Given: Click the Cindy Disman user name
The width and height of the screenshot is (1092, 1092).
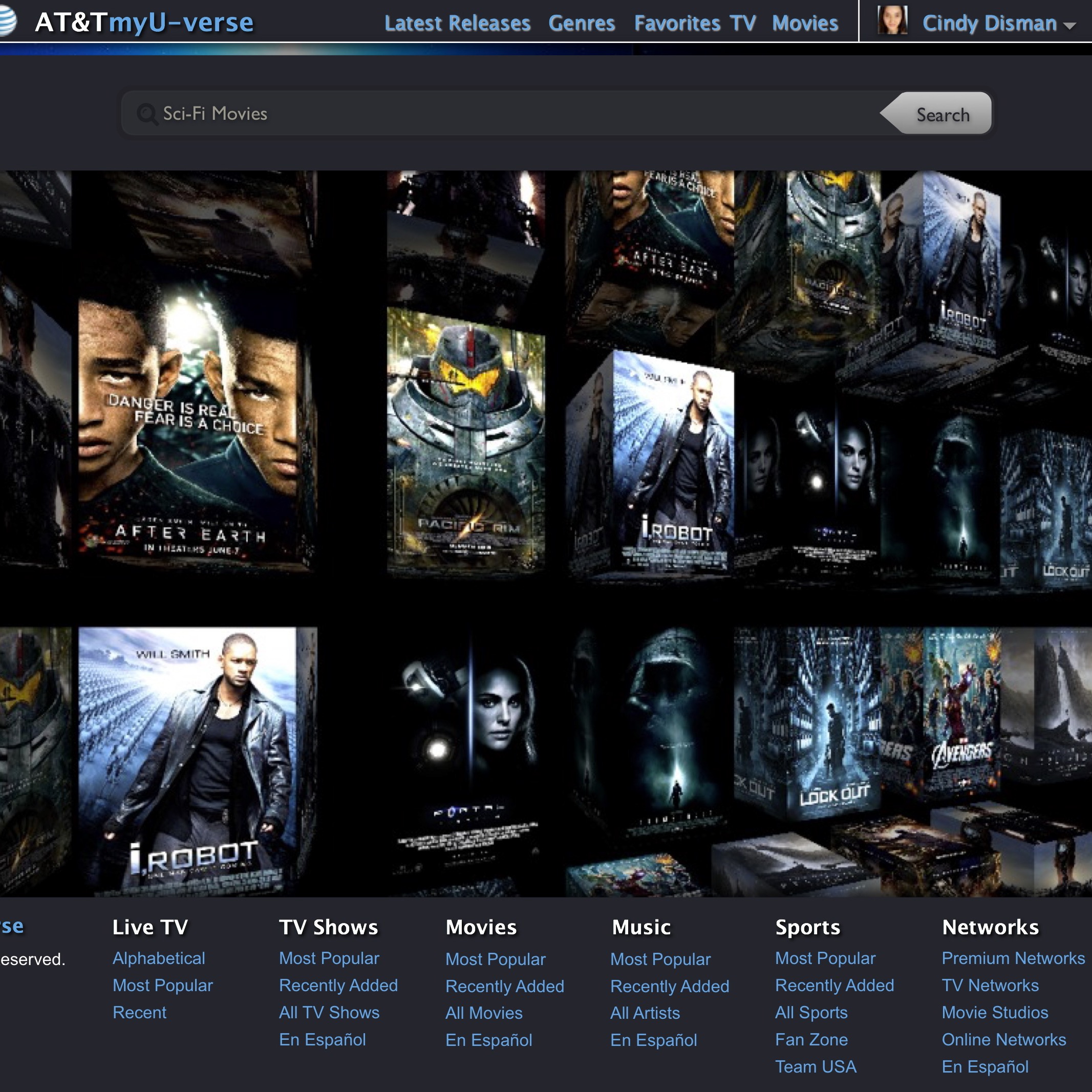Looking at the screenshot, I should coord(990,23).
